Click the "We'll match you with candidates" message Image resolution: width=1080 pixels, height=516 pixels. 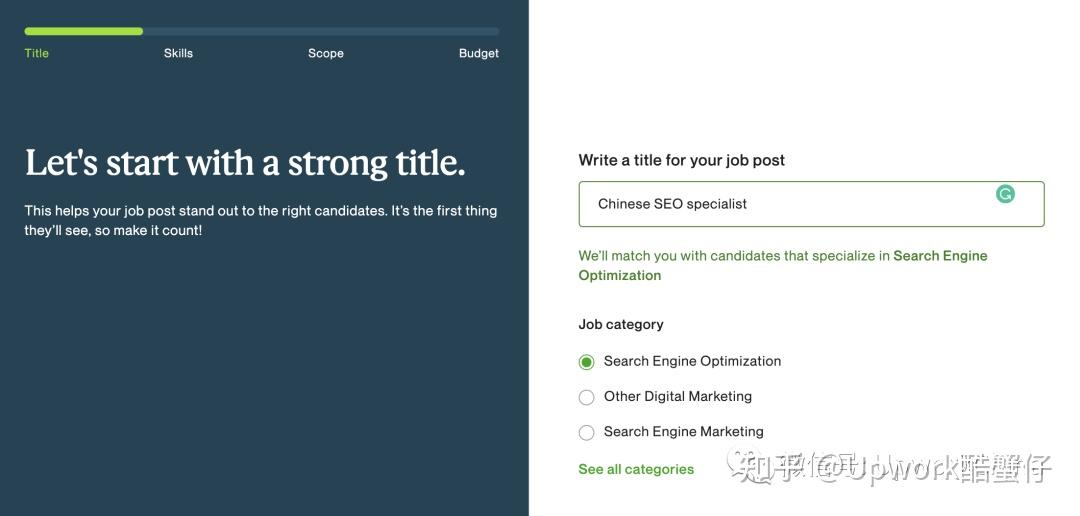pos(733,256)
